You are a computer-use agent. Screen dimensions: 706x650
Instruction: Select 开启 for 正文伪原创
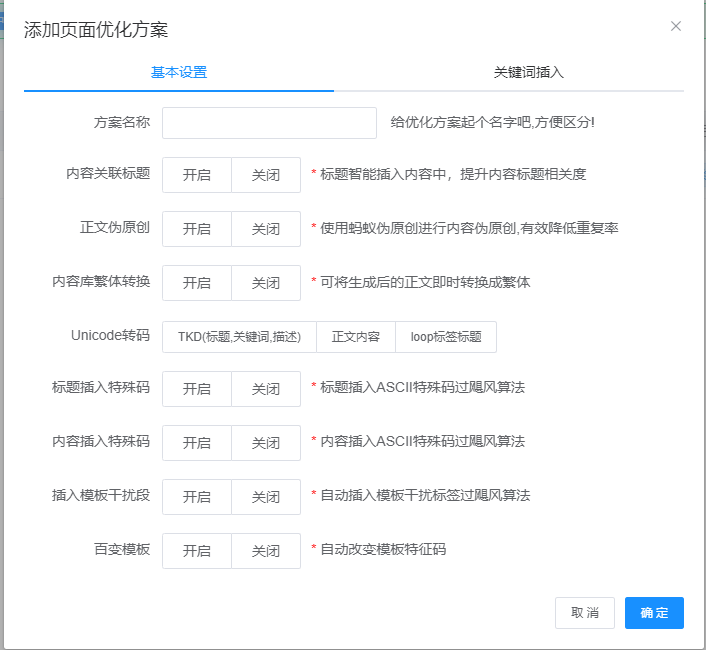pyautogui.click(x=197, y=229)
